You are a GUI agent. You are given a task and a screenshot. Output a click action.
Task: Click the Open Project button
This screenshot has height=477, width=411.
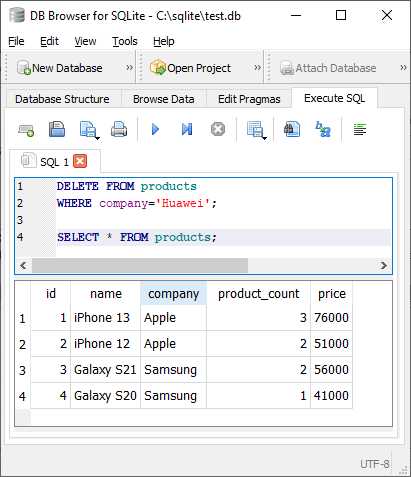190,68
